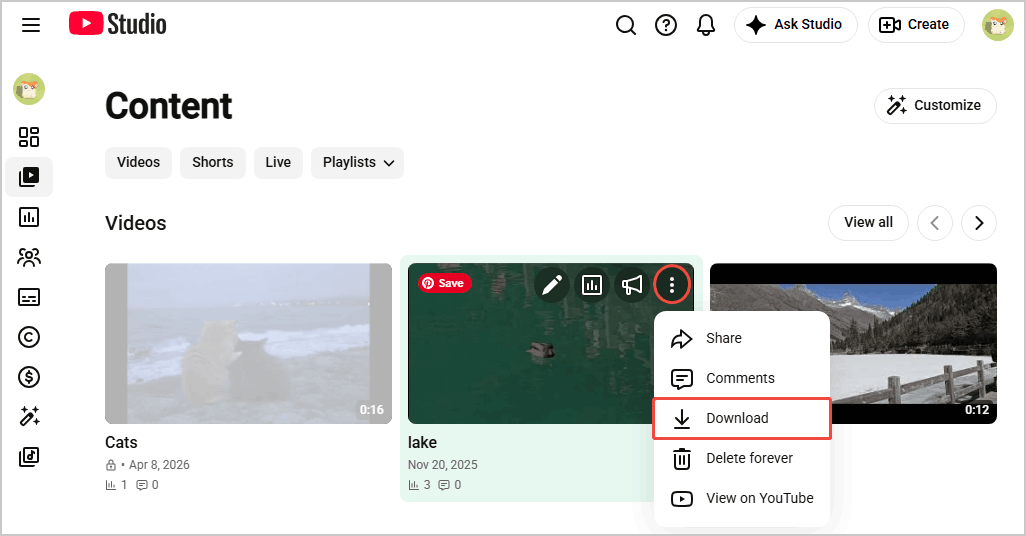
Task: Click the comment count on the Cats video
Action: (147, 485)
